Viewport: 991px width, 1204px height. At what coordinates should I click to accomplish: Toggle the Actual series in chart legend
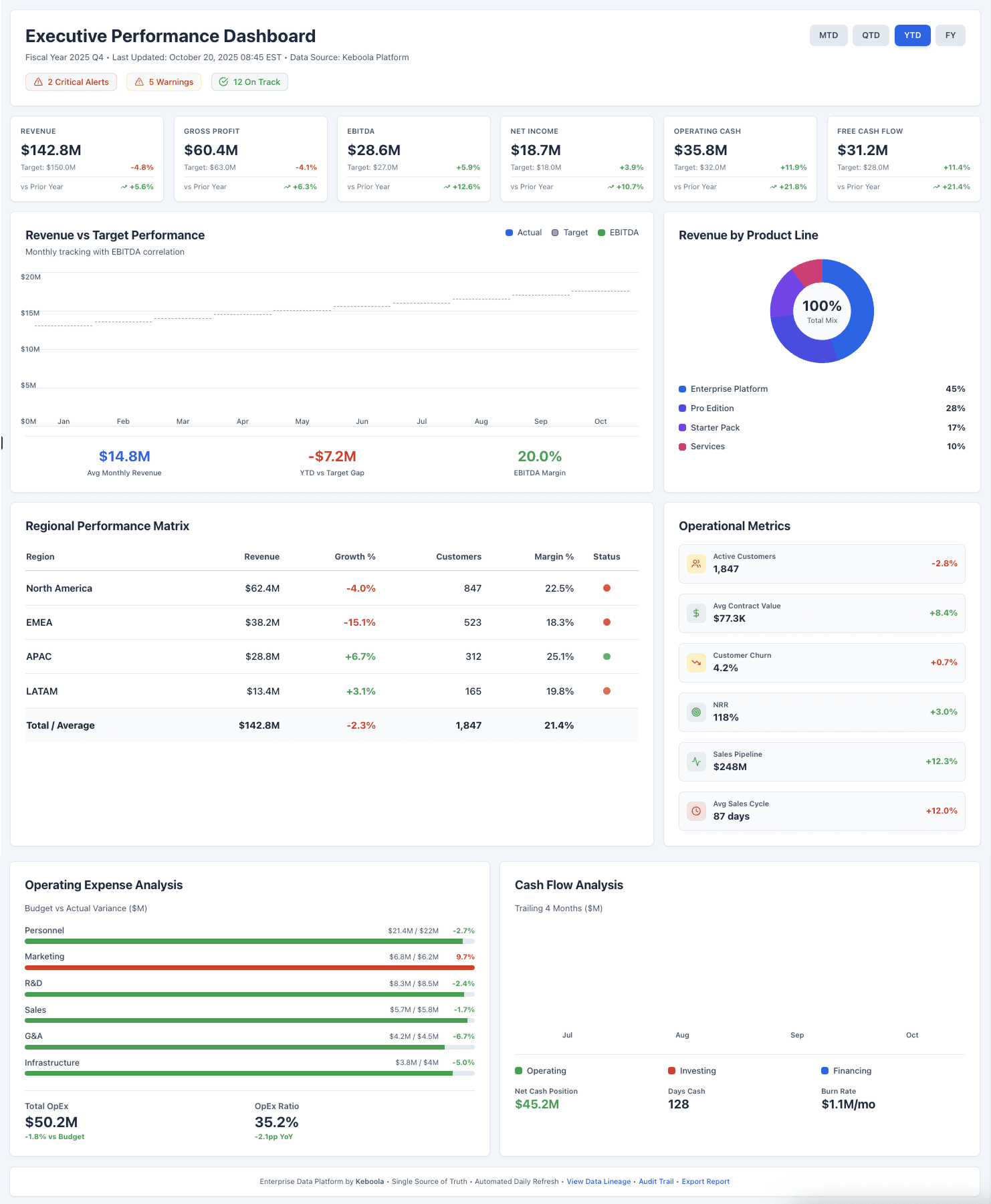click(x=524, y=233)
